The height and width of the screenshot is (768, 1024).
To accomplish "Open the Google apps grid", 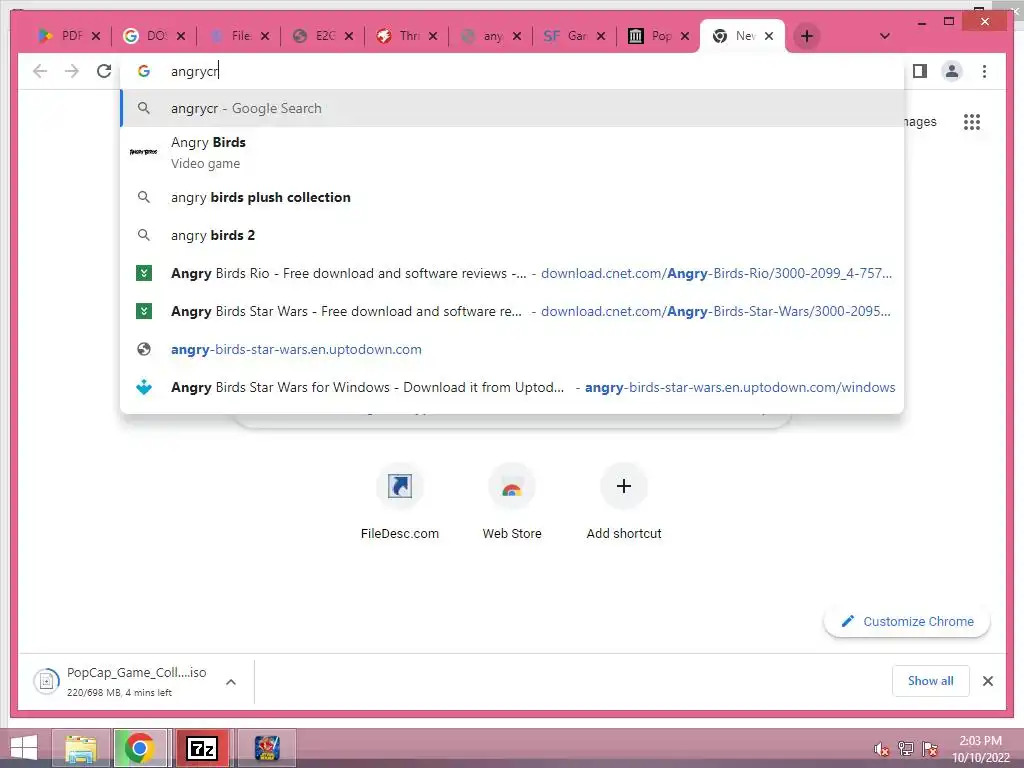I will coord(972,121).
